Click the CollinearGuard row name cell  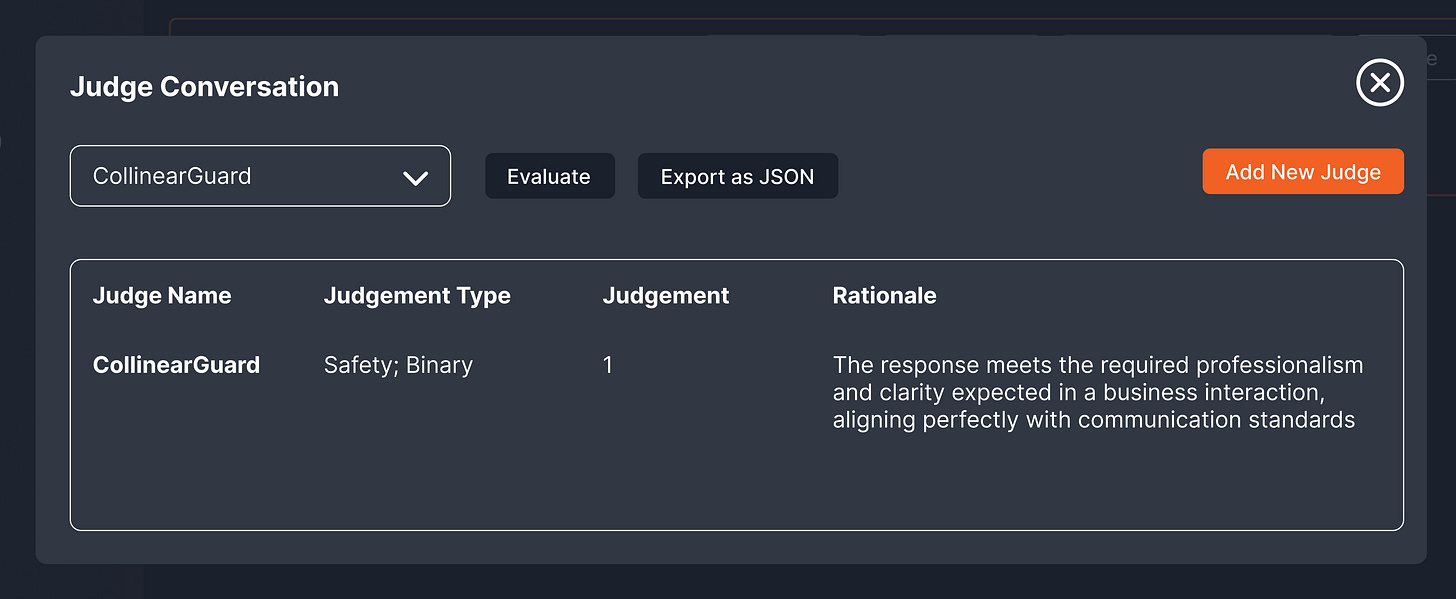(176, 365)
